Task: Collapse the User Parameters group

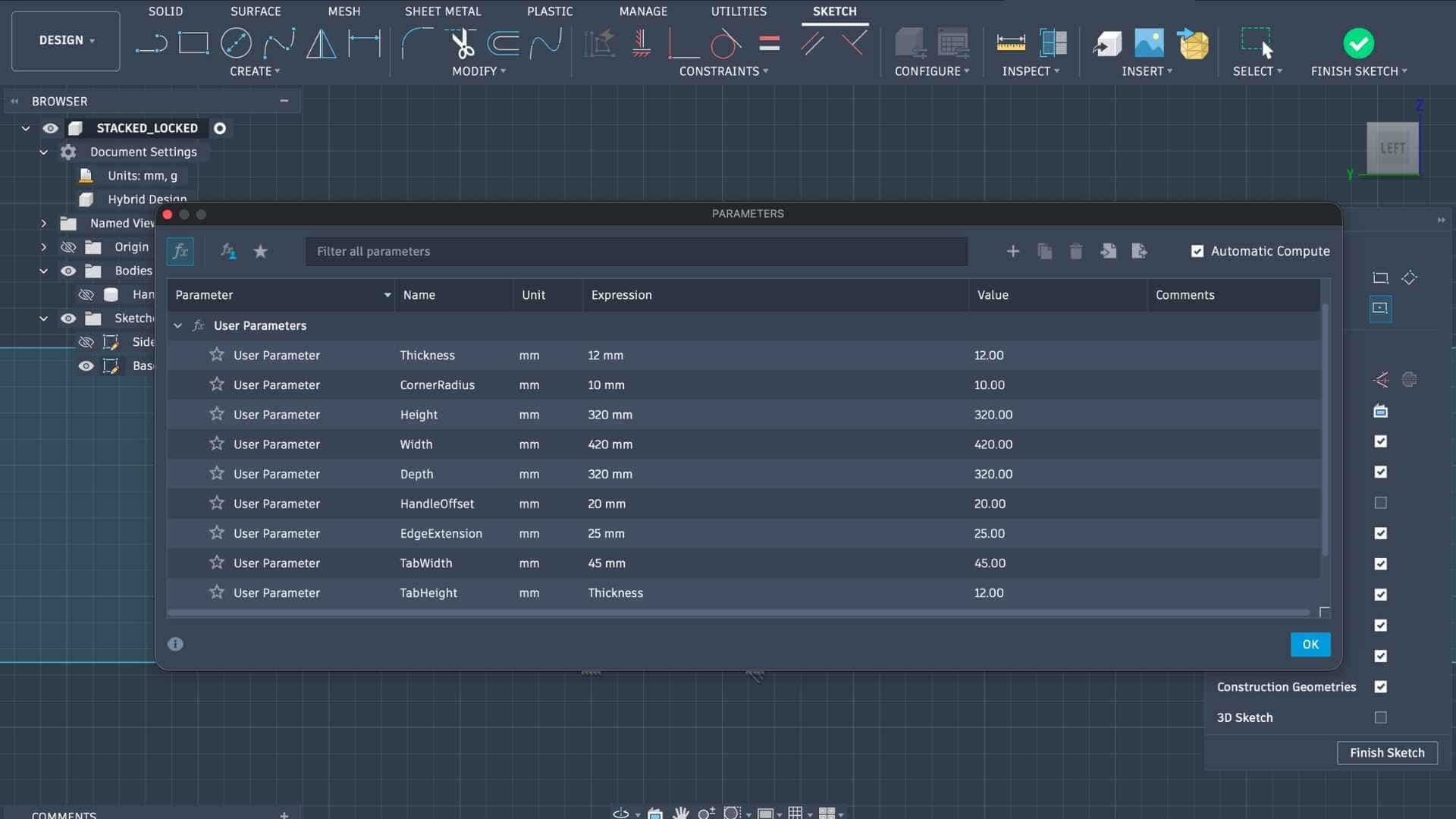Action: [x=177, y=325]
